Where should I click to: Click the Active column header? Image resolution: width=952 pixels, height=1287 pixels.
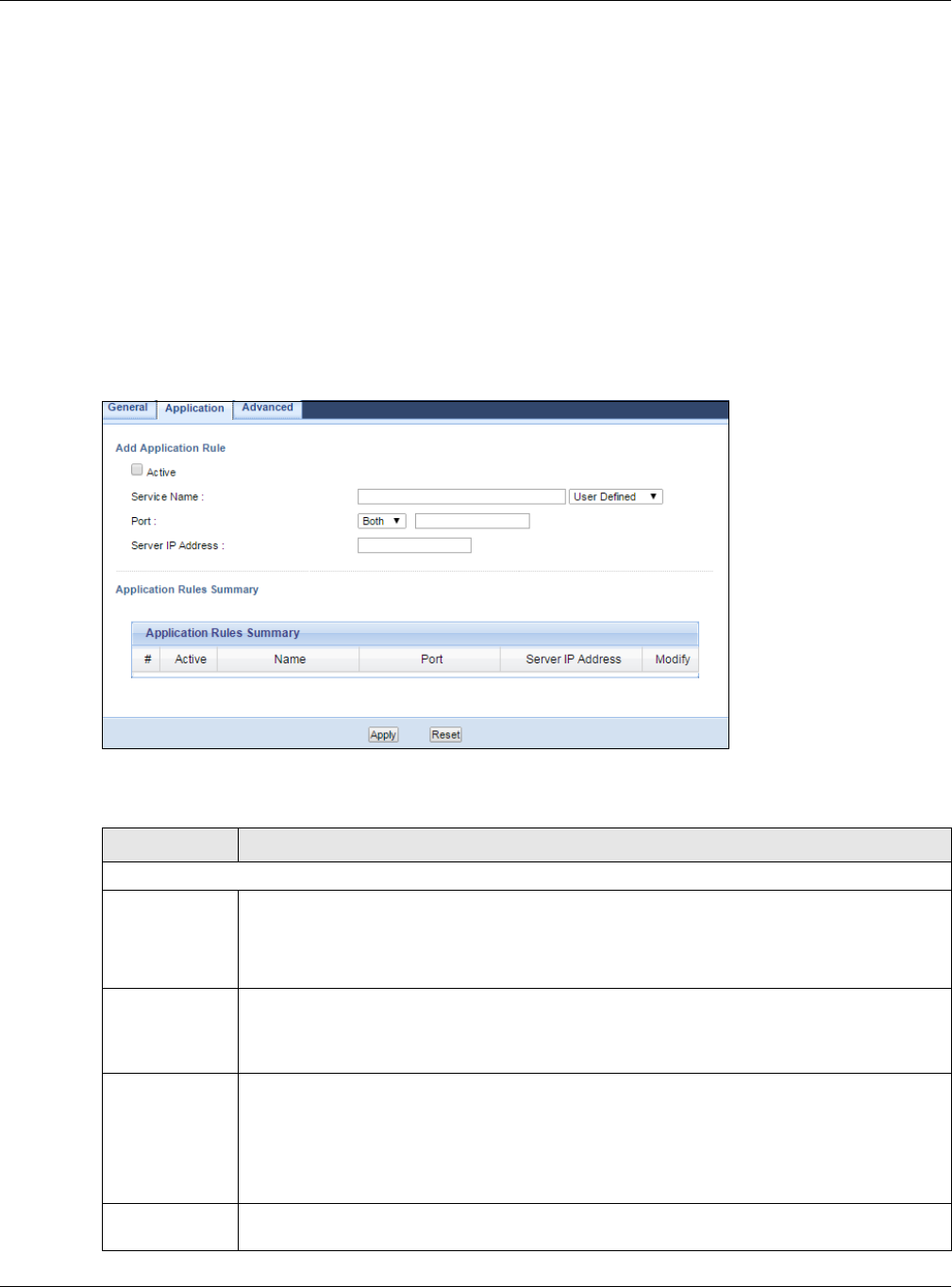[191, 660]
